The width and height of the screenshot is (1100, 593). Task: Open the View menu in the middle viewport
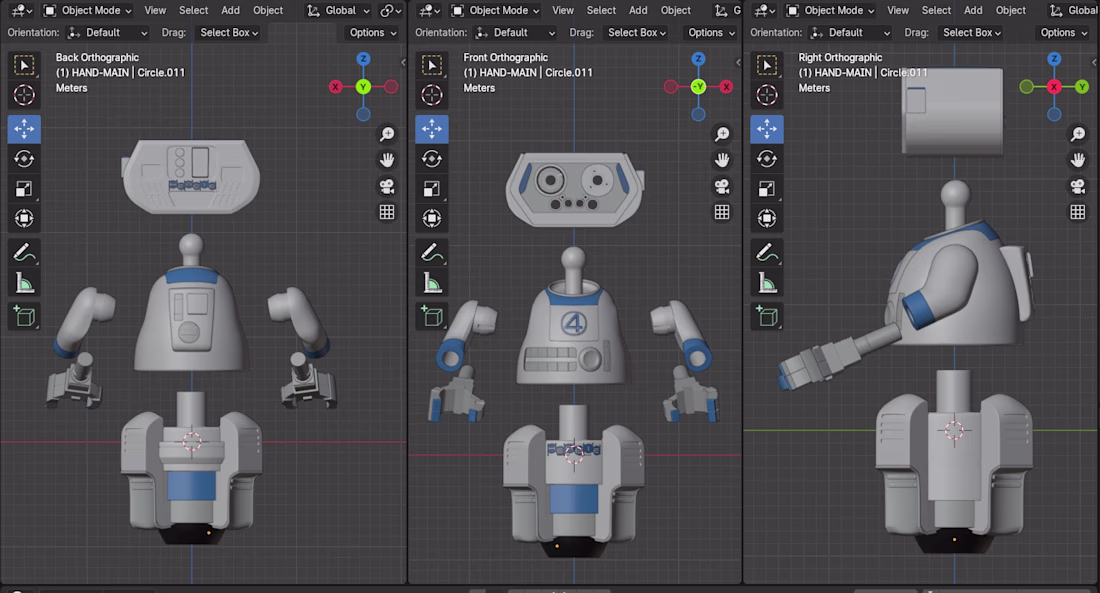[x=563, y=11]
